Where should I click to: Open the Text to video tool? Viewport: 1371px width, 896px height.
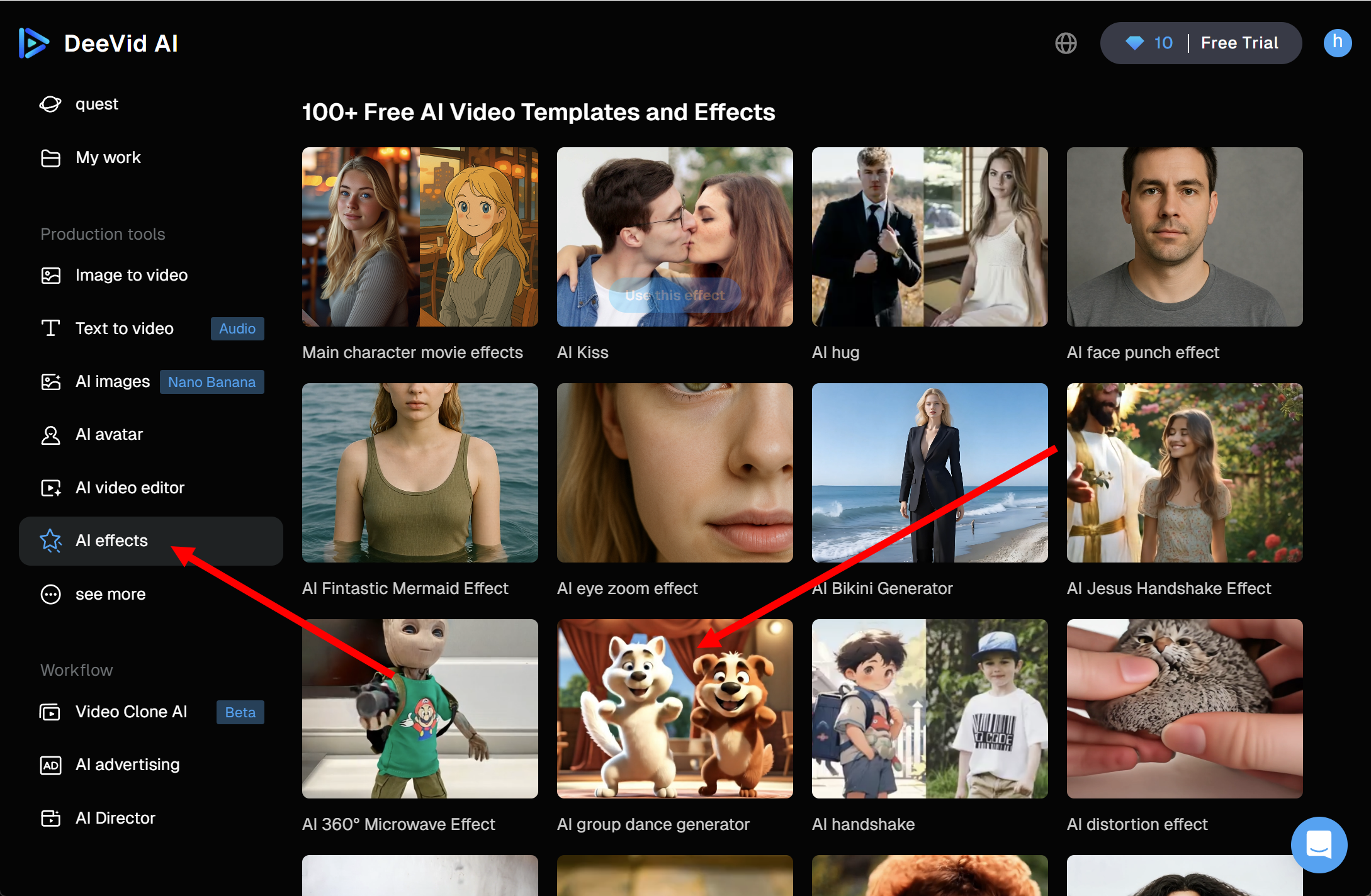(124, 328)
